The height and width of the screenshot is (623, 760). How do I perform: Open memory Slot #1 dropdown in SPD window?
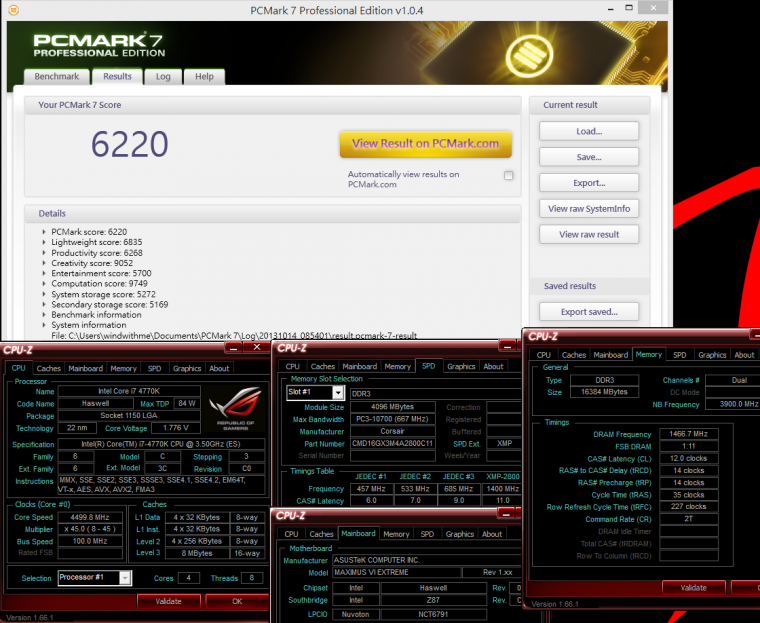338,392
